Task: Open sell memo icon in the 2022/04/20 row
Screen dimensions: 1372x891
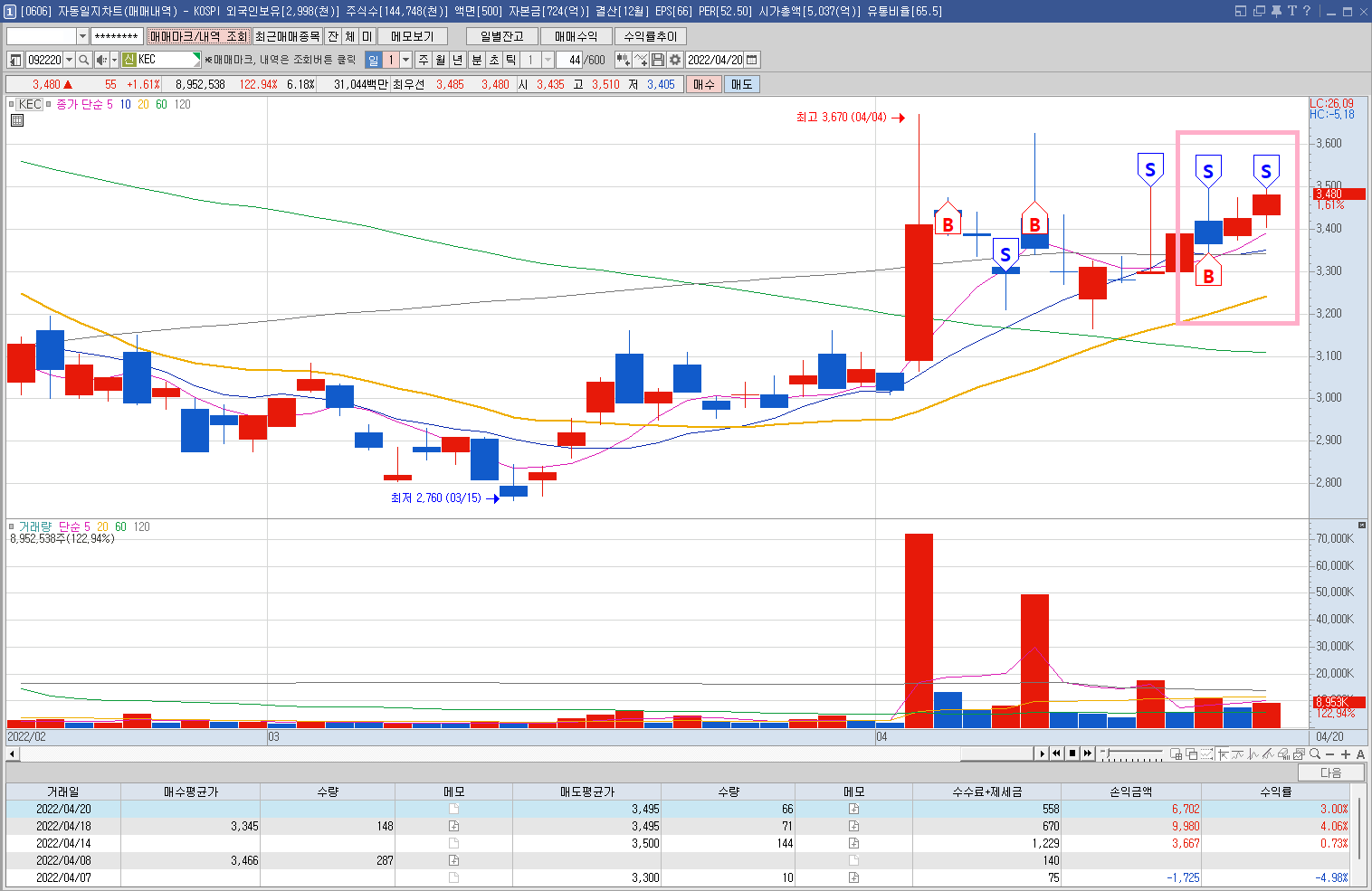Action: [x=853, y=809]
